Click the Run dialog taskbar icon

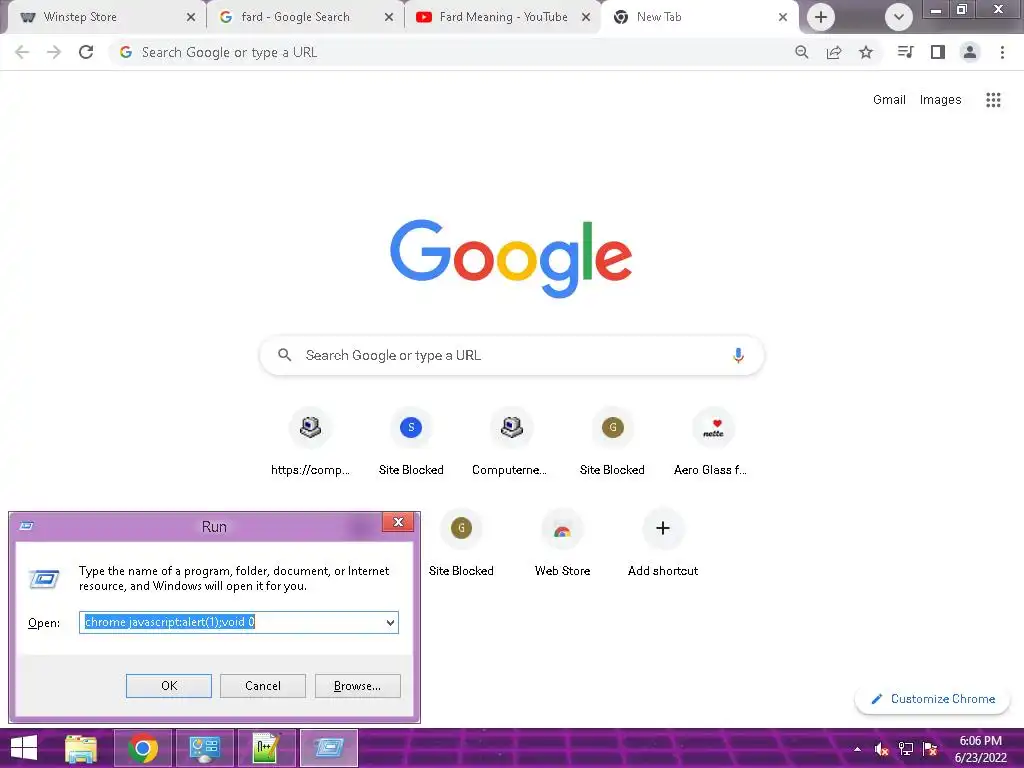click(328, 748)
